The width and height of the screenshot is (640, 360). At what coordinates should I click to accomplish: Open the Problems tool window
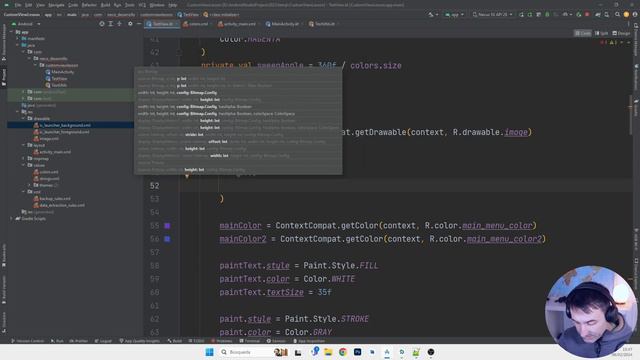[x=222, y=341]
